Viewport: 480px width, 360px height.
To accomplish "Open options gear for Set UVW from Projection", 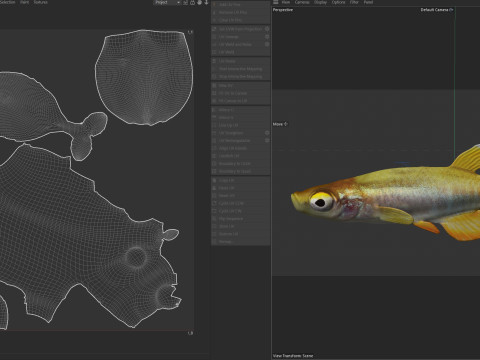I will 267,29.
